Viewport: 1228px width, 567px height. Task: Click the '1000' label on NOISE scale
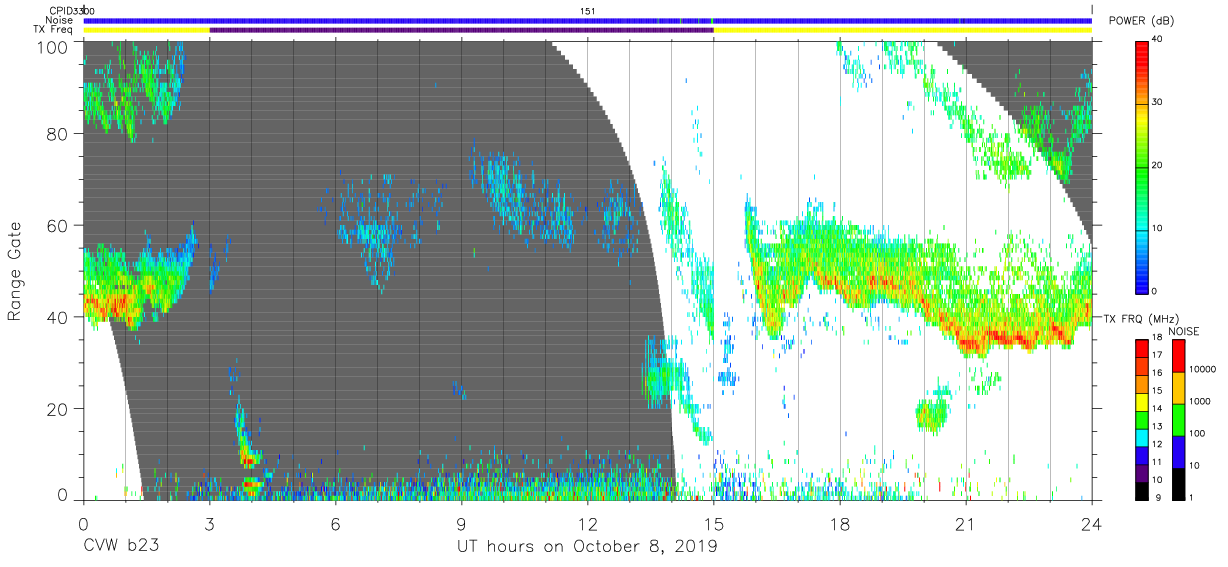pyautogui.click(x=1201, y=400)
